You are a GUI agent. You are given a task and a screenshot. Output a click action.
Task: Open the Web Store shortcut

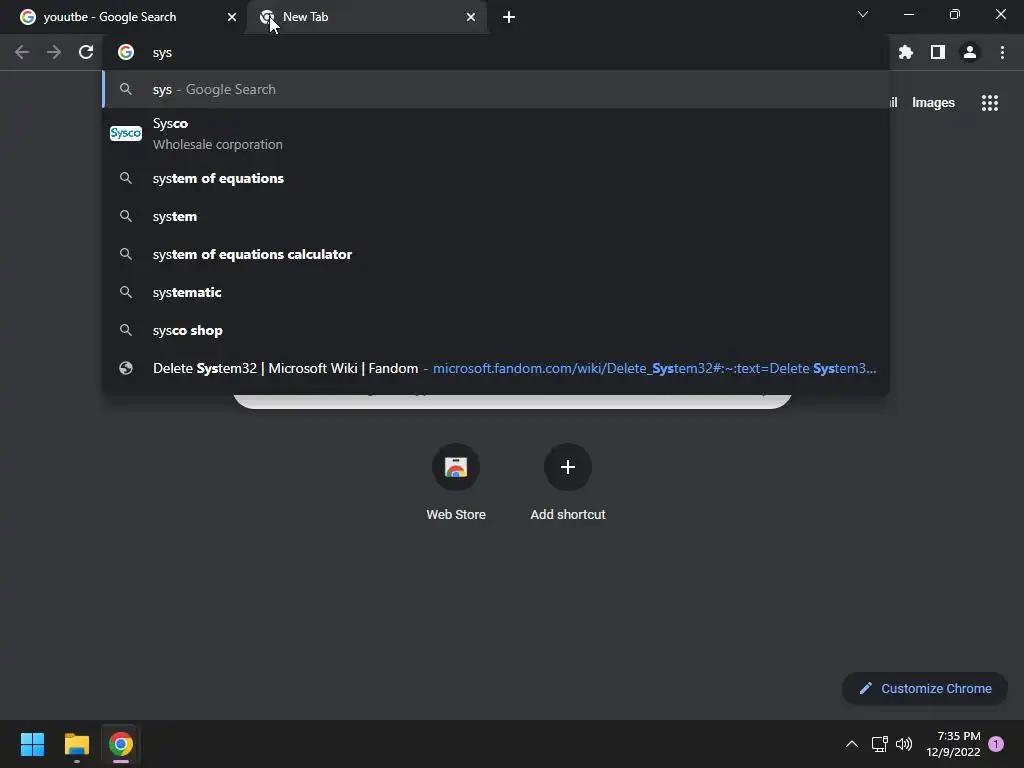(456, 482)
